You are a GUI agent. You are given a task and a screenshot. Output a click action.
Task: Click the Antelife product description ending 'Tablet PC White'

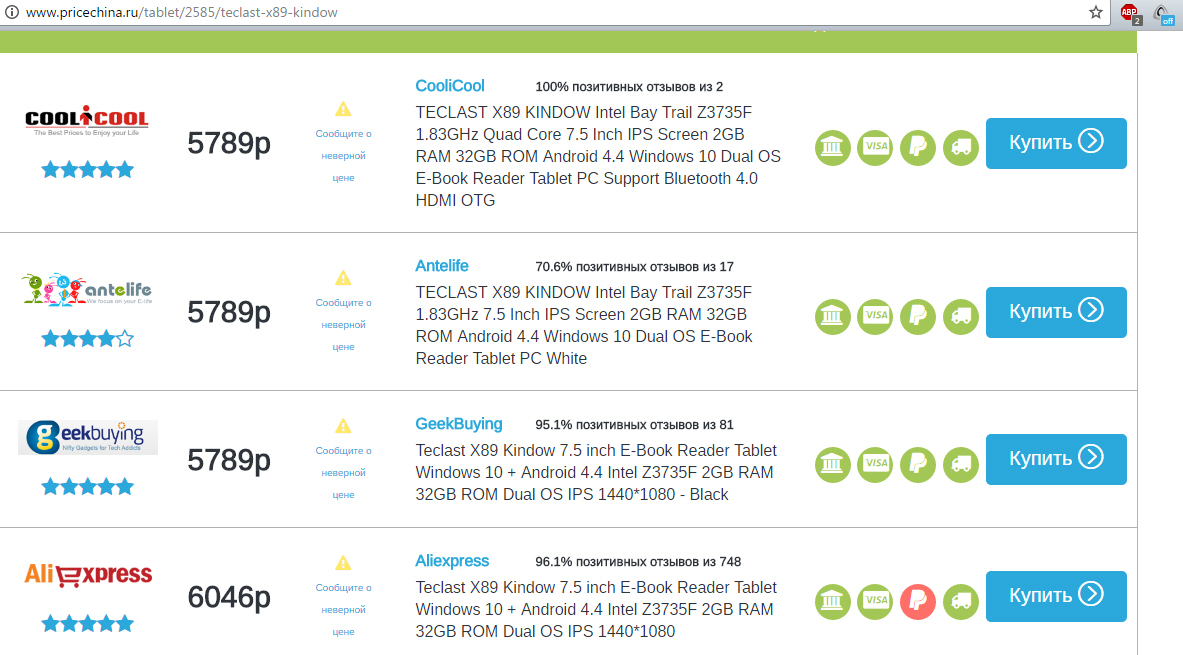584,325
